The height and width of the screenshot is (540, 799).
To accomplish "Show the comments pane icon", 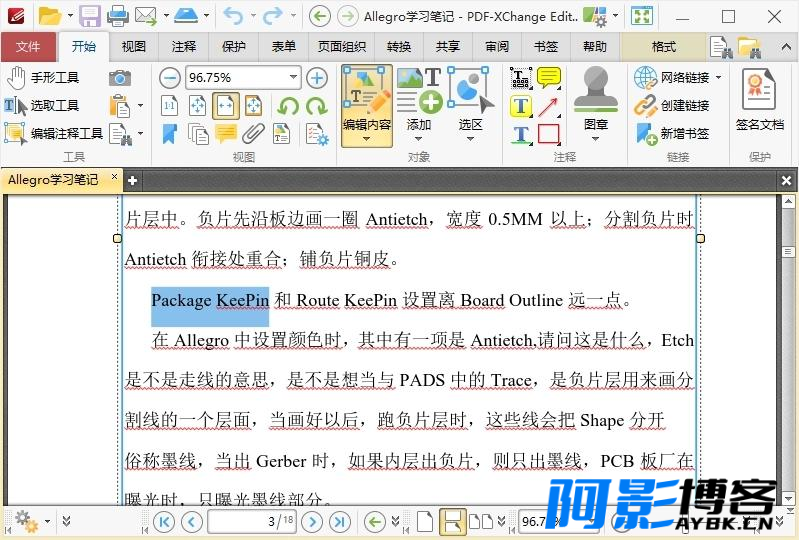I will tap(226, 134).
